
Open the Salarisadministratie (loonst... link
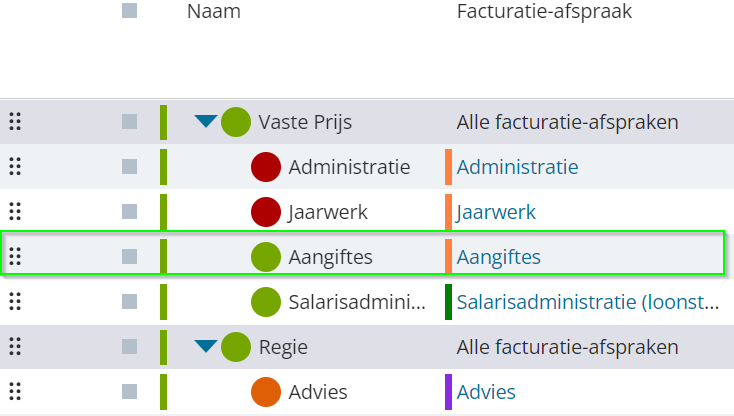(587, 302)
